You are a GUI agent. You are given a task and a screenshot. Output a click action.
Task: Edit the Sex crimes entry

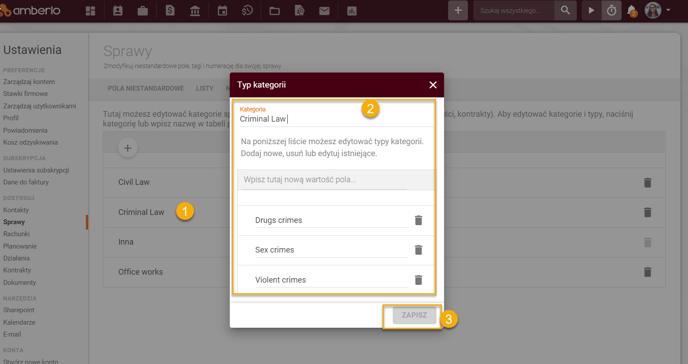click(x=331, y=250)
